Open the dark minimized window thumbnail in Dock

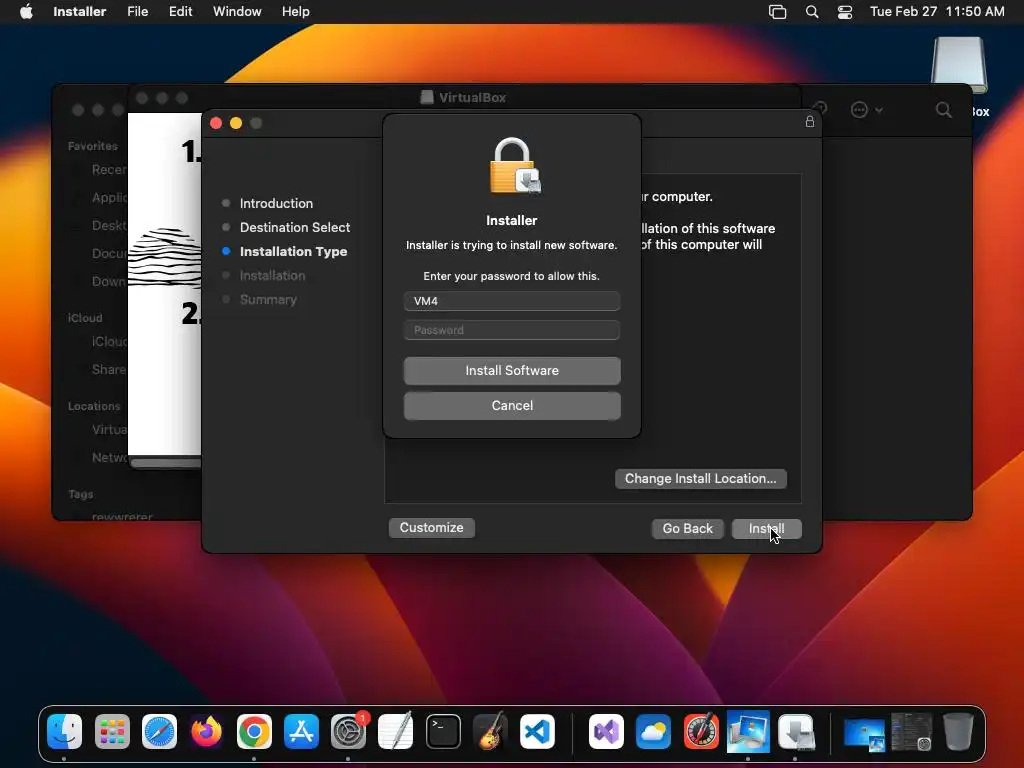pos(911,731)
